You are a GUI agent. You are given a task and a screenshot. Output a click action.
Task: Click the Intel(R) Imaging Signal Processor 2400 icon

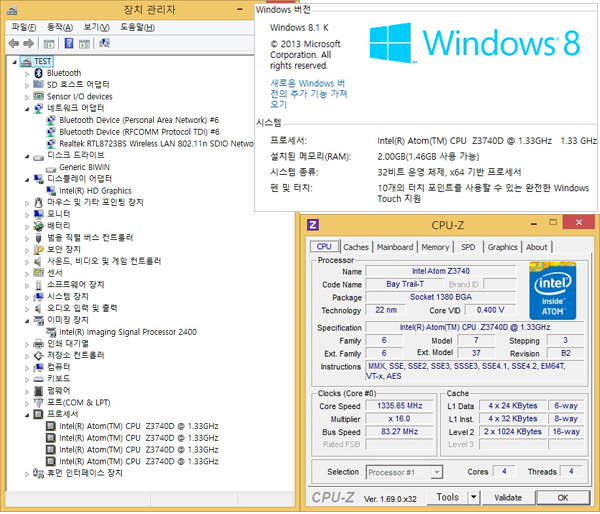(51, 332)
